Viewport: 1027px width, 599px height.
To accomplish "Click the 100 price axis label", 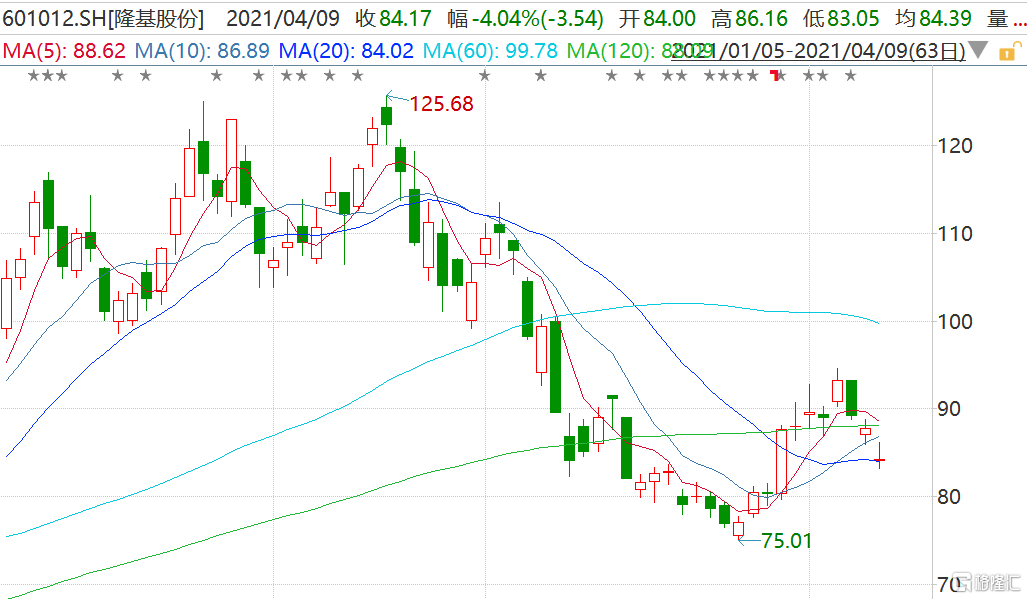I will [955, 321].
